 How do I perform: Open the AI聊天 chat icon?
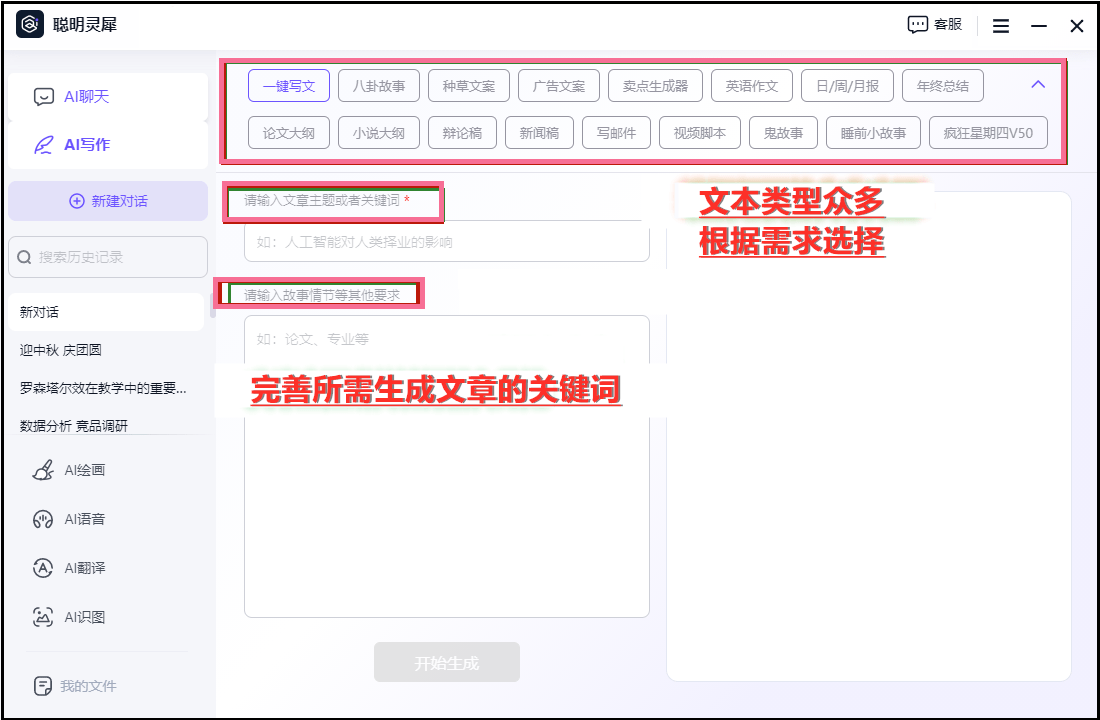tap(44, 97)
